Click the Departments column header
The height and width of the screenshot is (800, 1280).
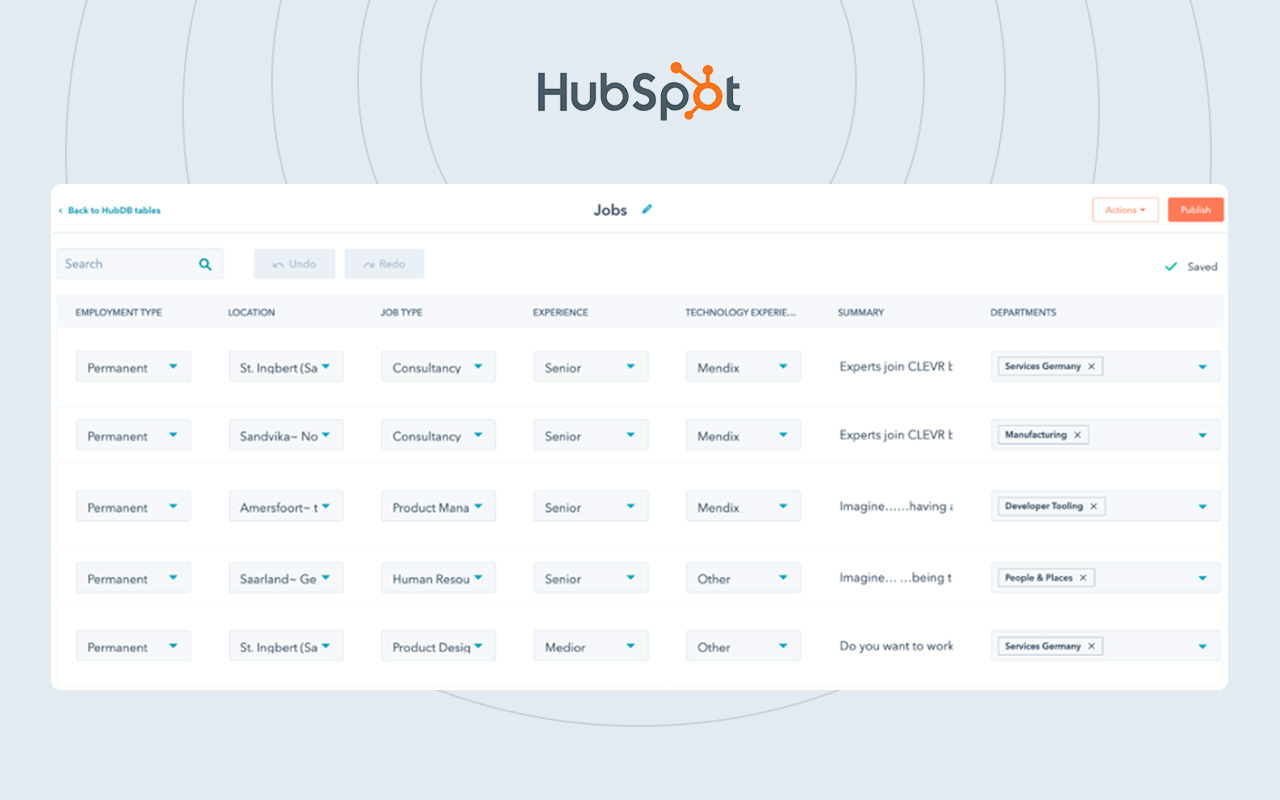click(x=1023, y=312)
